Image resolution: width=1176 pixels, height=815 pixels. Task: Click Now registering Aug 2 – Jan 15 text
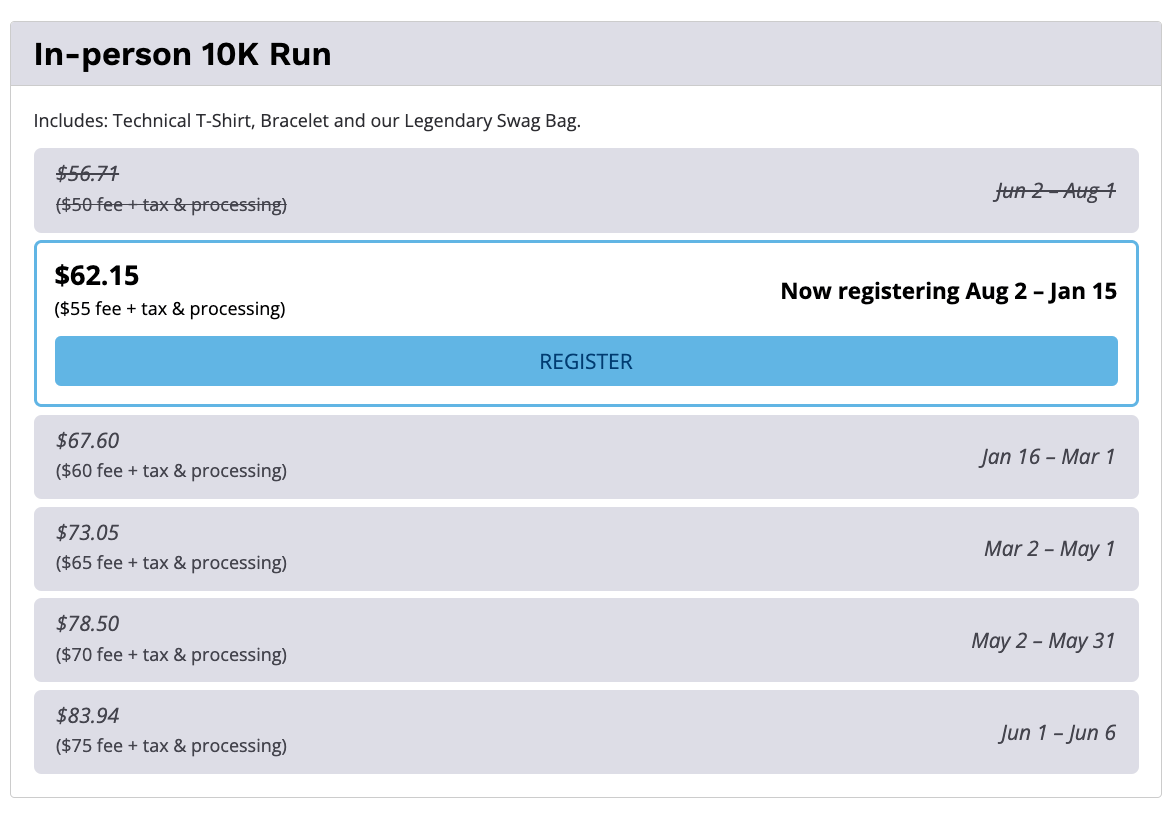[x=949, y=291]
